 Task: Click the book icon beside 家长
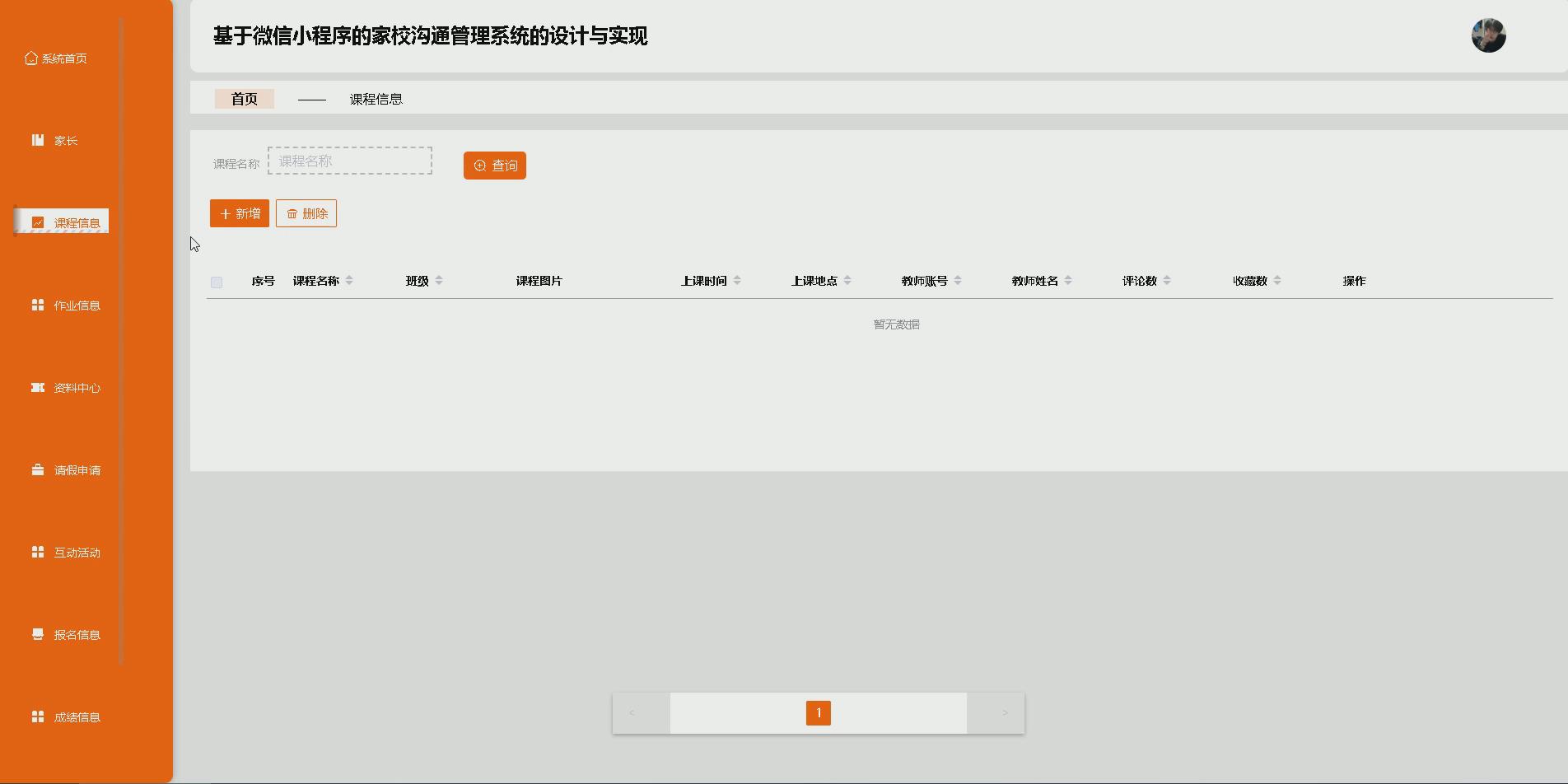tap(38, 140)
